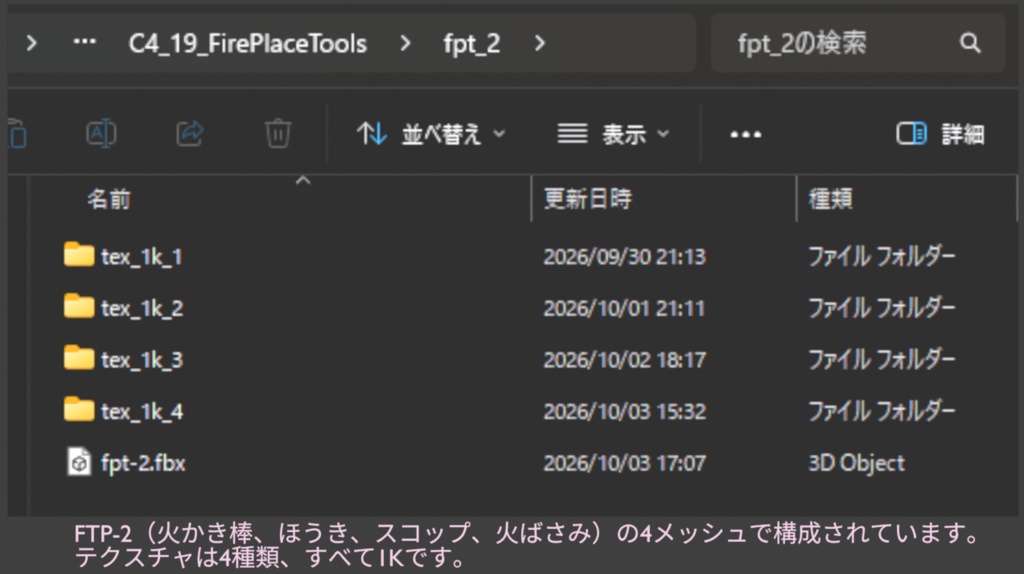Open the hidden breadcrumb path ellipsis

(84, 42)
